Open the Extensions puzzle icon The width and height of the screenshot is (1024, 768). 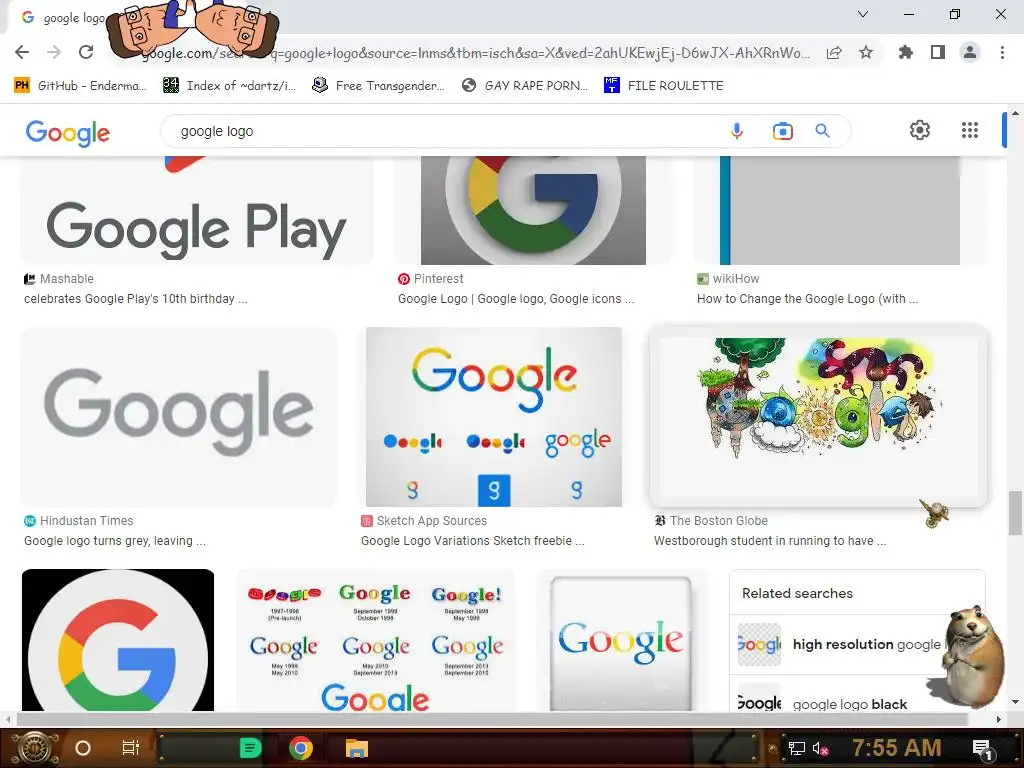[x=905, y=52]
